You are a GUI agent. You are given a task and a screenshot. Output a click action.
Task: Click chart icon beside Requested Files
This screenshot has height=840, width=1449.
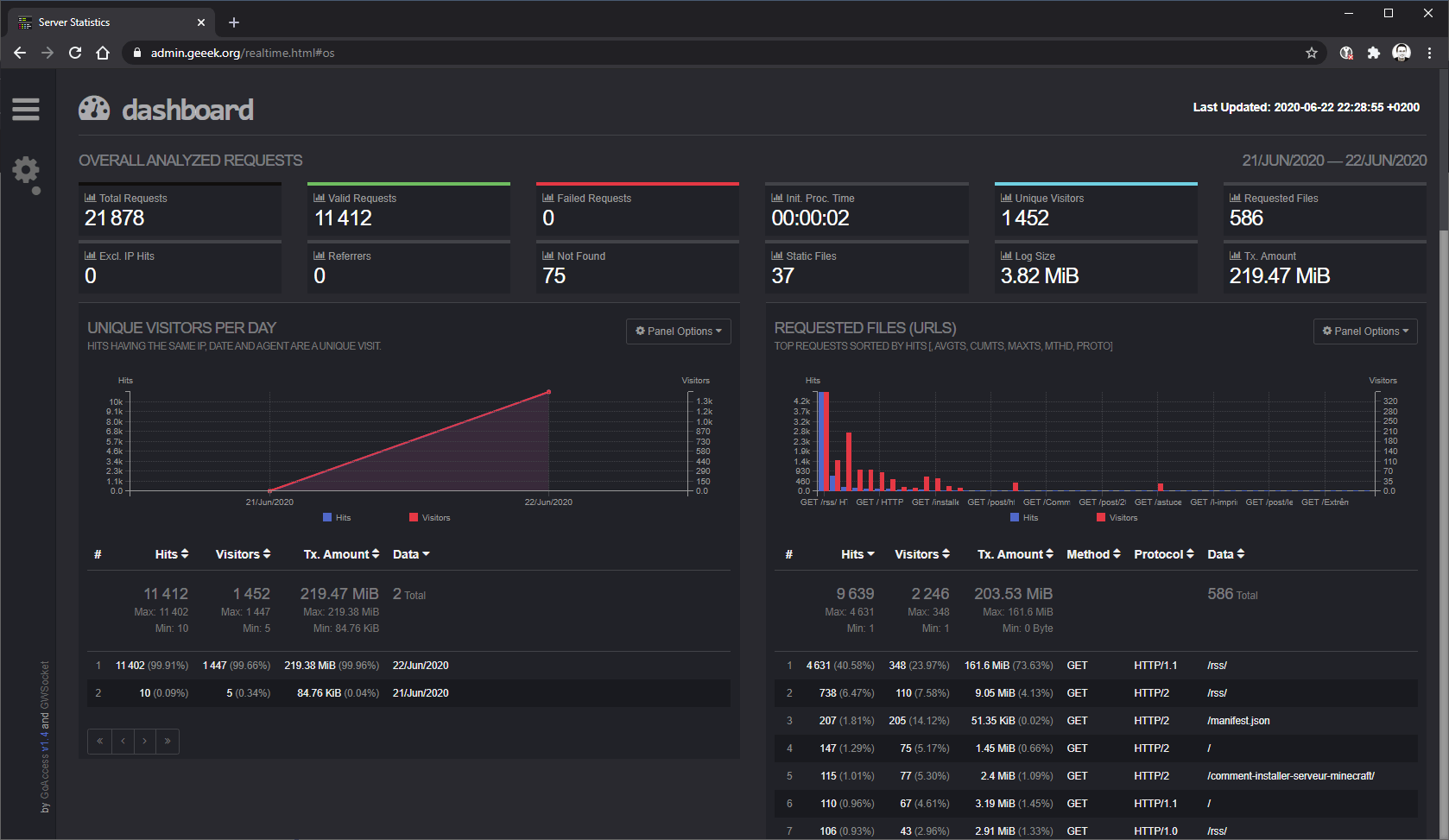(x=1235, y=198)
